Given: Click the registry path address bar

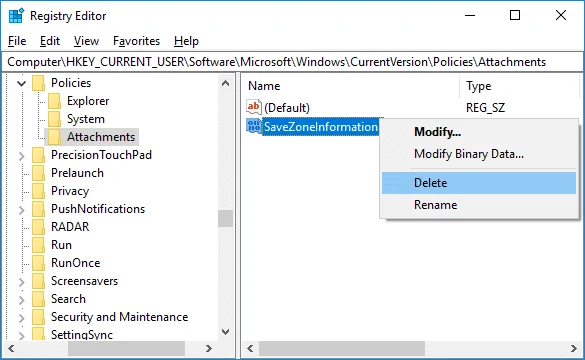Looking at the screenshot, I should click(292, 62).
